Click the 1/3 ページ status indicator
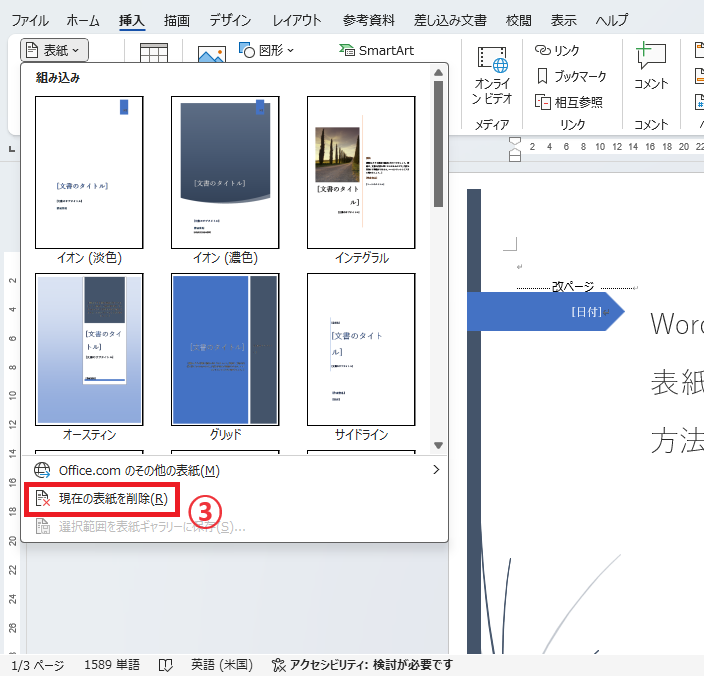The width and height of the screenshot is (704, 676). [38, 665]
